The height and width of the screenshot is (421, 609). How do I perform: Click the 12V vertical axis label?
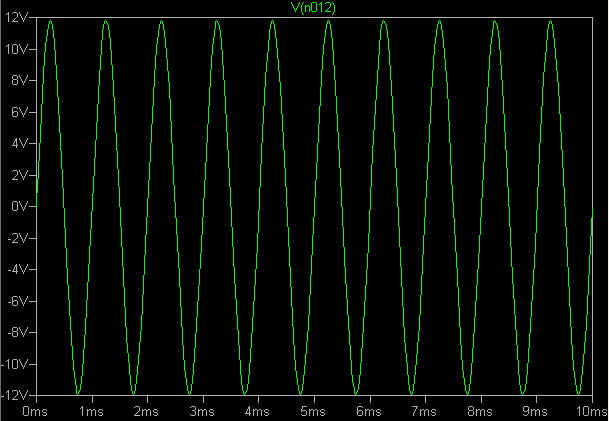[17, 17]
